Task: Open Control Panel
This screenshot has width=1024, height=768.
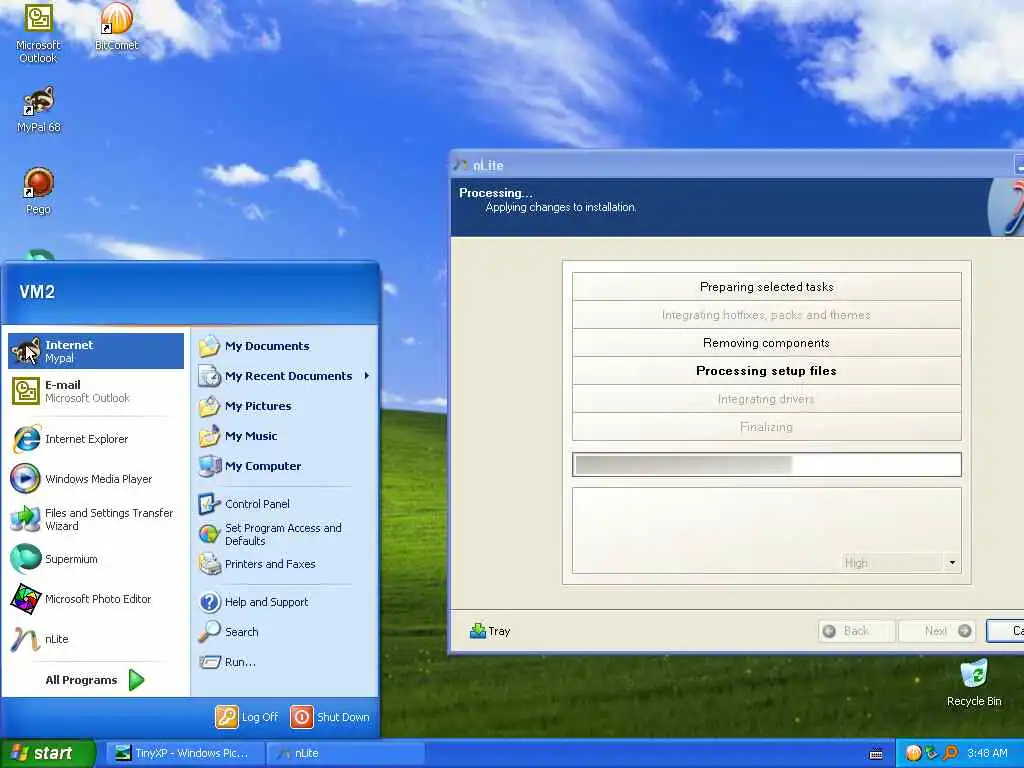Action: tap(284, 504)
